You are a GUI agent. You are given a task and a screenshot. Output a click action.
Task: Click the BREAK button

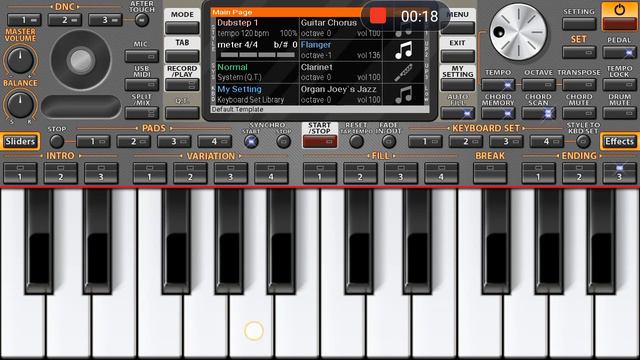(490, 173)
